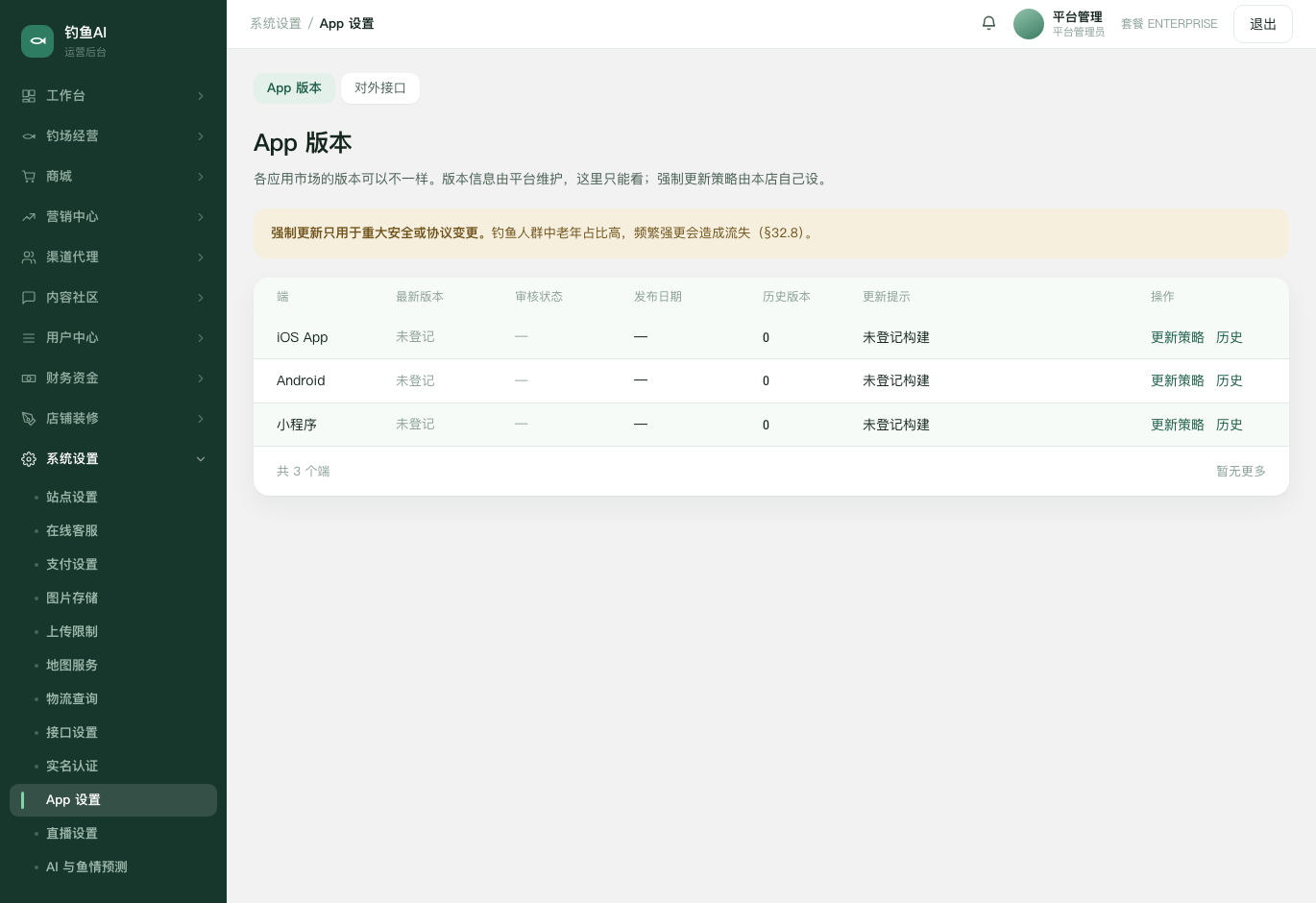Switch to the 对外接口 tab
The width and height of the screenshot is (1316, 903).
(x=380, y=88)
